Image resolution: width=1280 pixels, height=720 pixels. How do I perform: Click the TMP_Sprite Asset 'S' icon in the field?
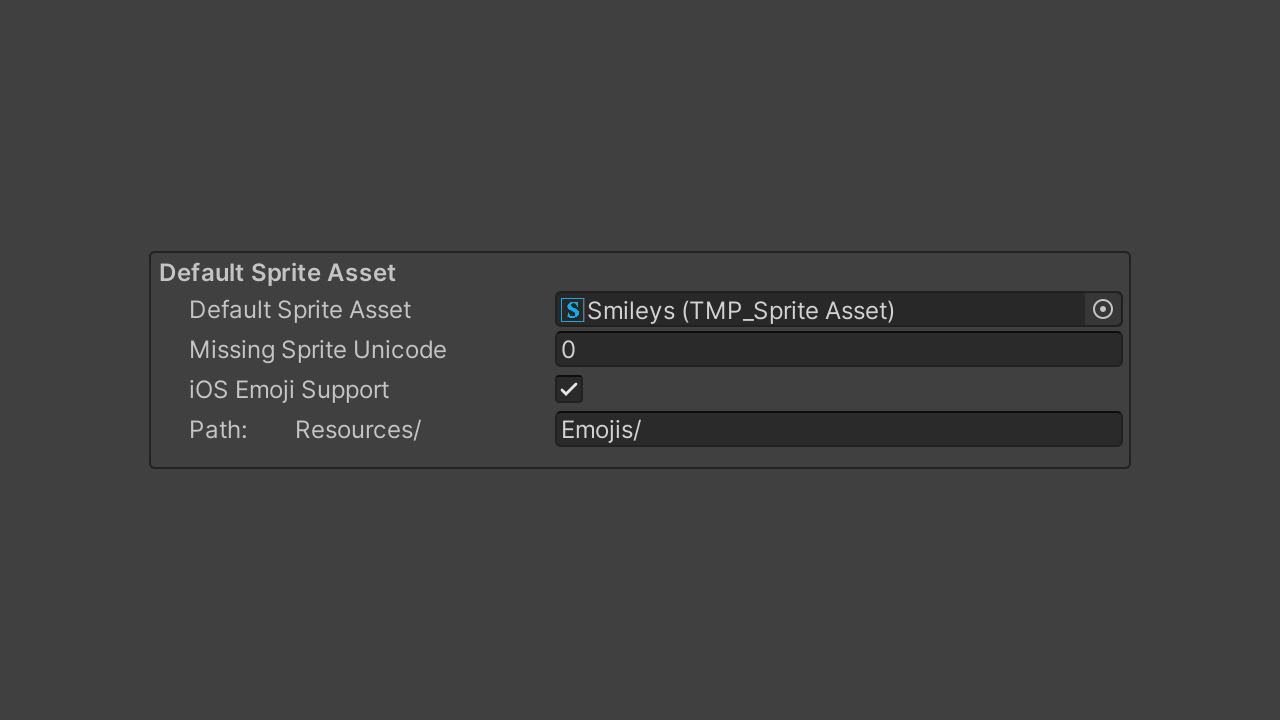click(571, 310)
